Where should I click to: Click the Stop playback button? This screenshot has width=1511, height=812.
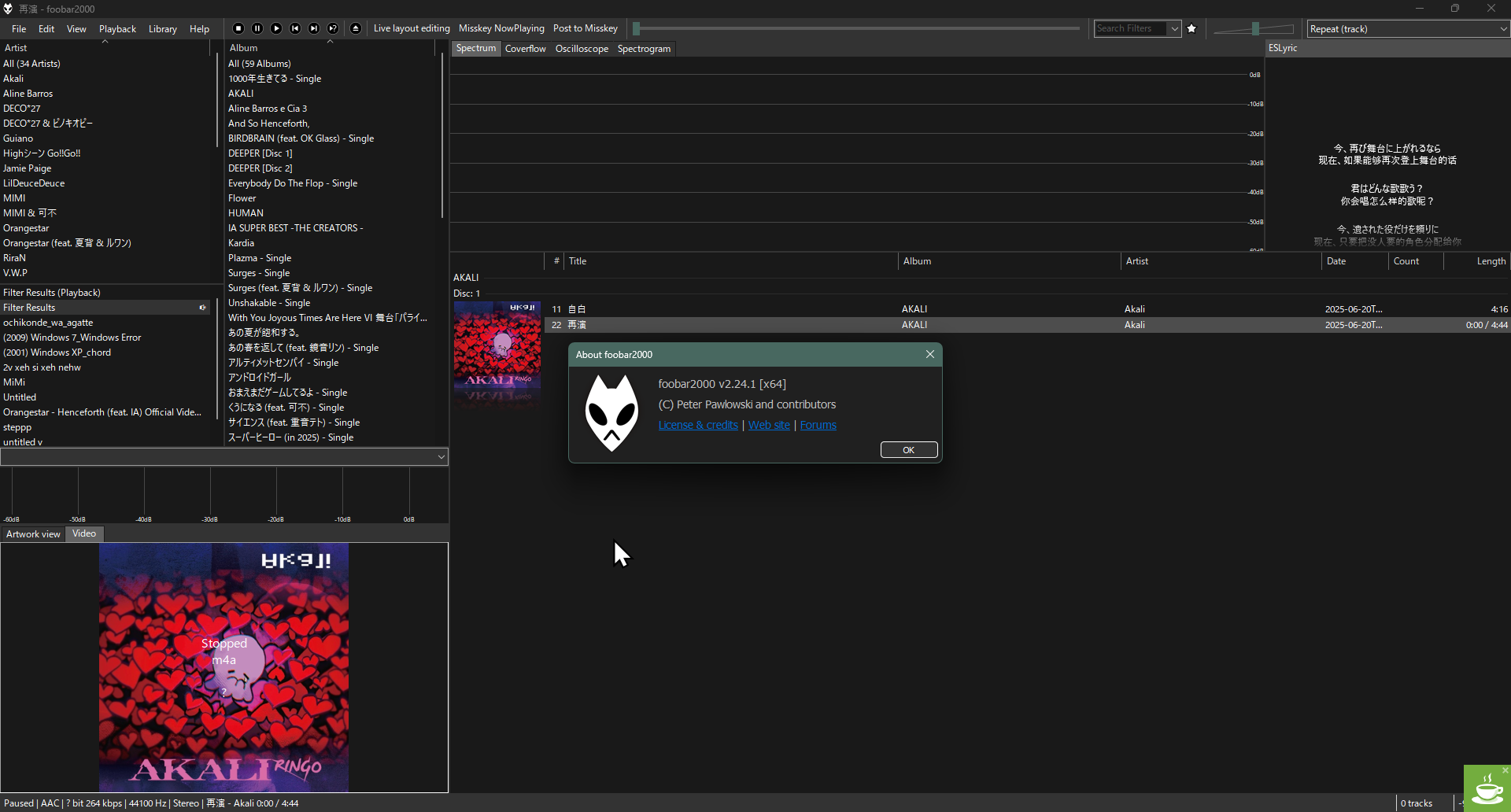[238, 28]
